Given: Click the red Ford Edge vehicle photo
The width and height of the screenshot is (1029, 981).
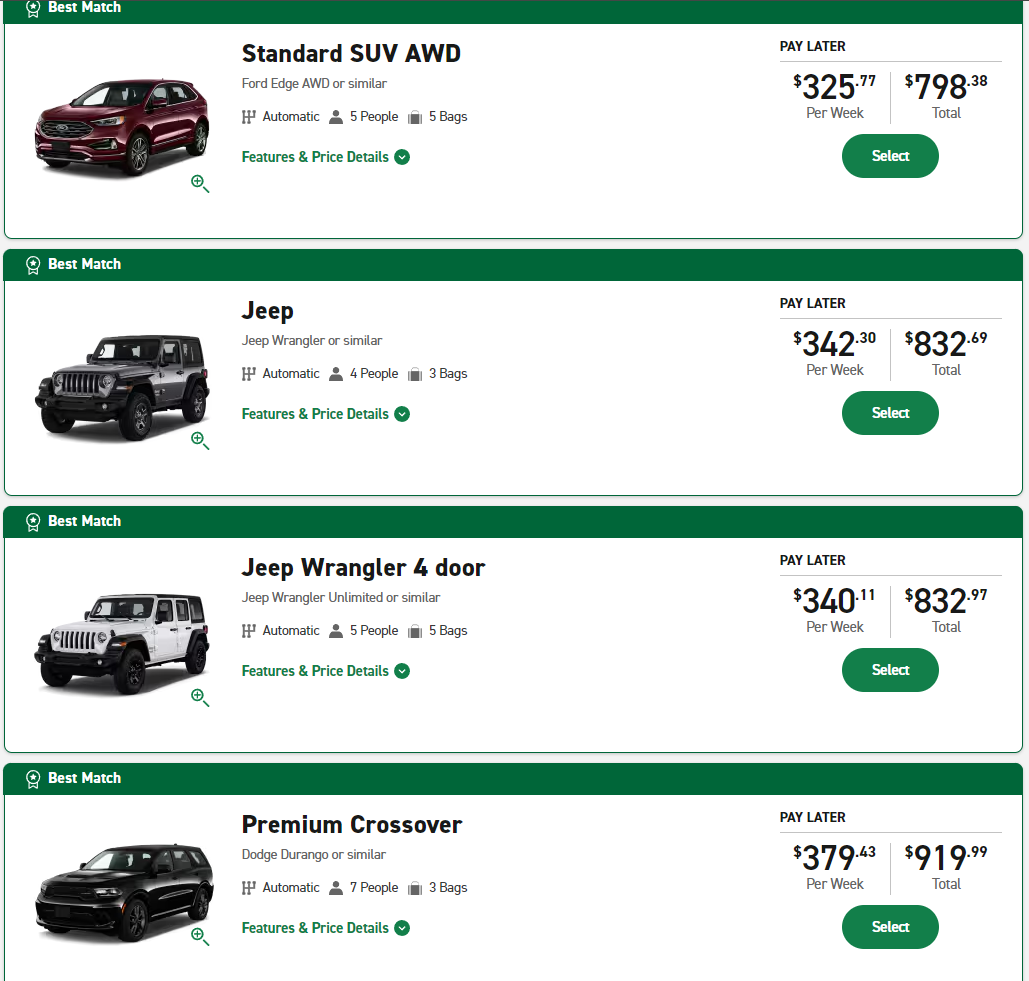Looking at the screenshot, I should pyautogui.click(x=122, y=127).
